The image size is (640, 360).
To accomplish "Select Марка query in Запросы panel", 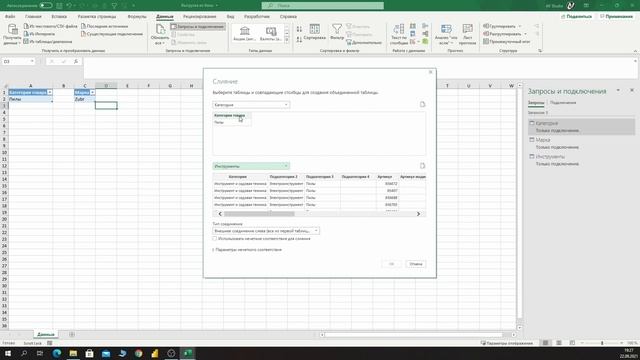I will [x=582, y=143].
